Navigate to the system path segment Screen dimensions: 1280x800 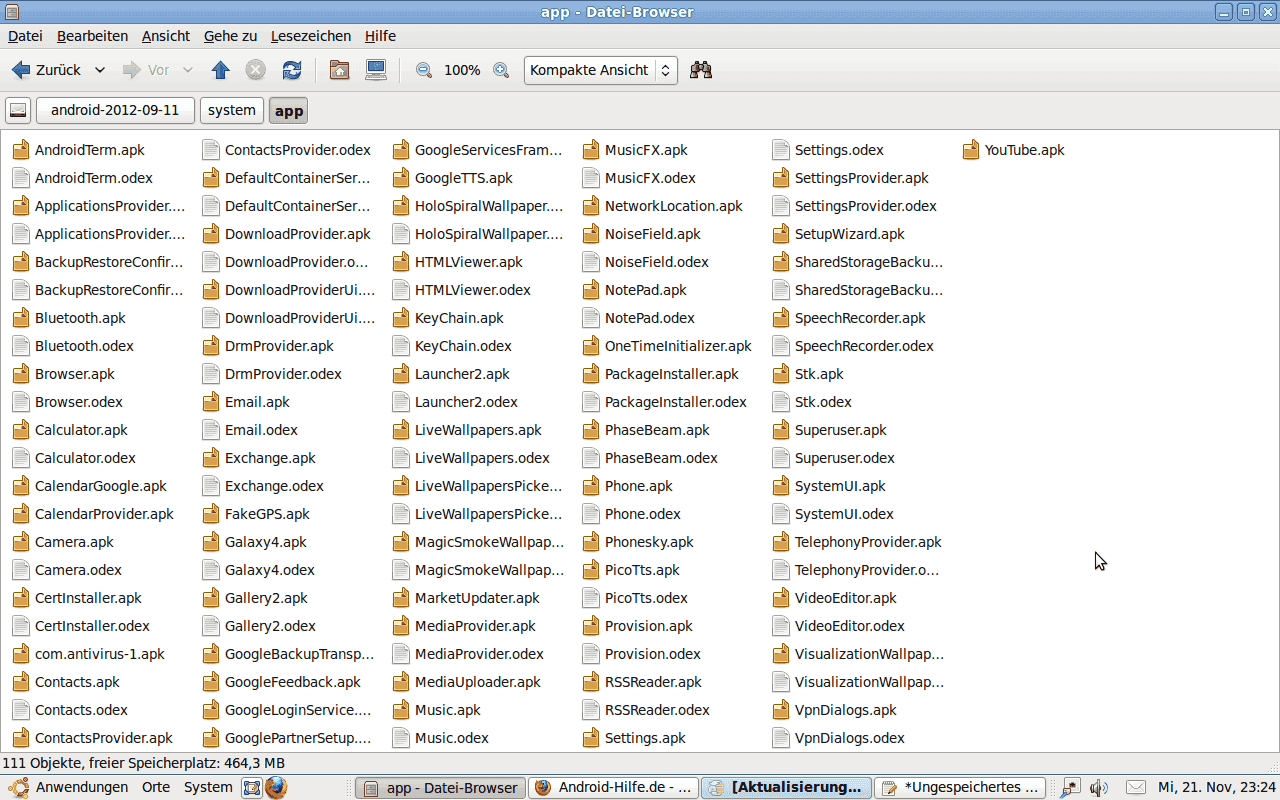[232, 110]
